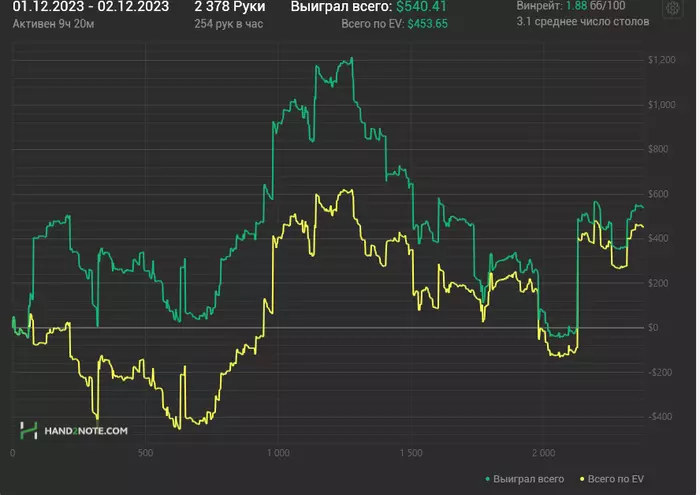The height and width of the screenshot is (495, 700).
Task: Click the $800 y-axis label
Action: coord(658,149)
